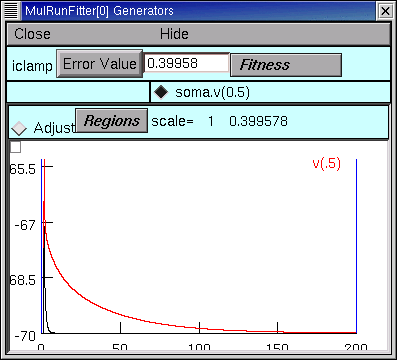Click the scale= 1 value text
397x360 pixels.
pyautogui.click(x=182, y=121)
